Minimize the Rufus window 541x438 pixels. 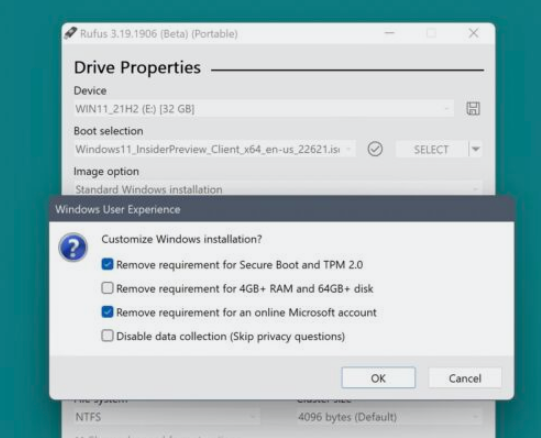coord(390,33)
